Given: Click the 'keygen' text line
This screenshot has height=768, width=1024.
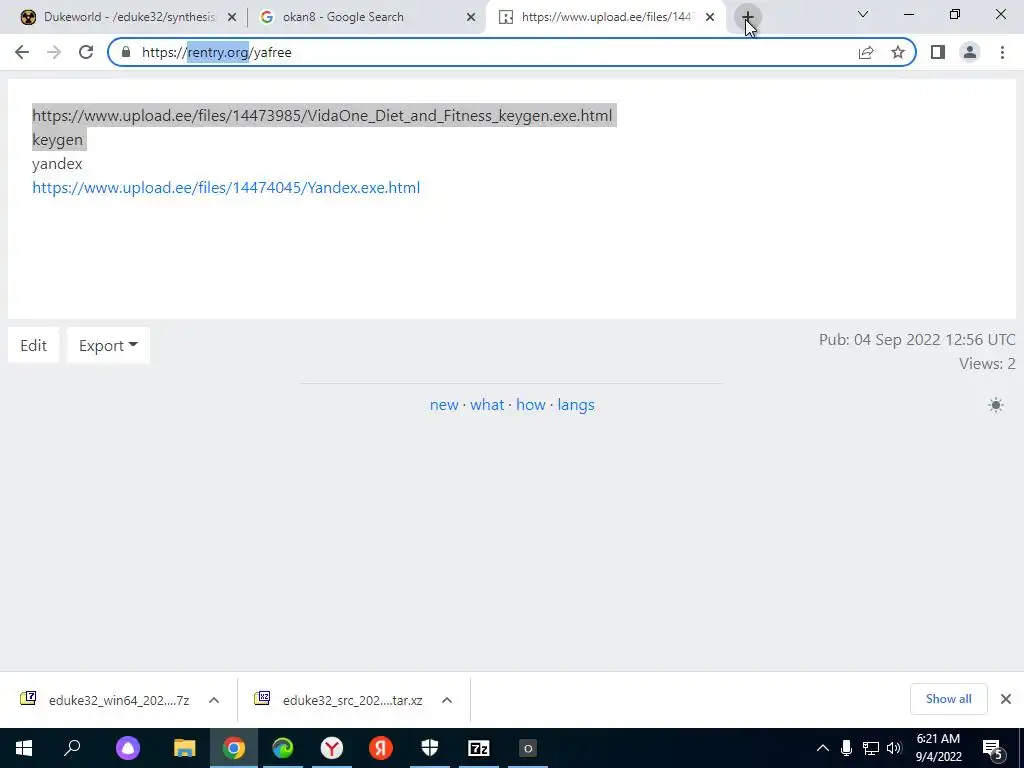Looking at the screenshot, I should click(57, 140).
